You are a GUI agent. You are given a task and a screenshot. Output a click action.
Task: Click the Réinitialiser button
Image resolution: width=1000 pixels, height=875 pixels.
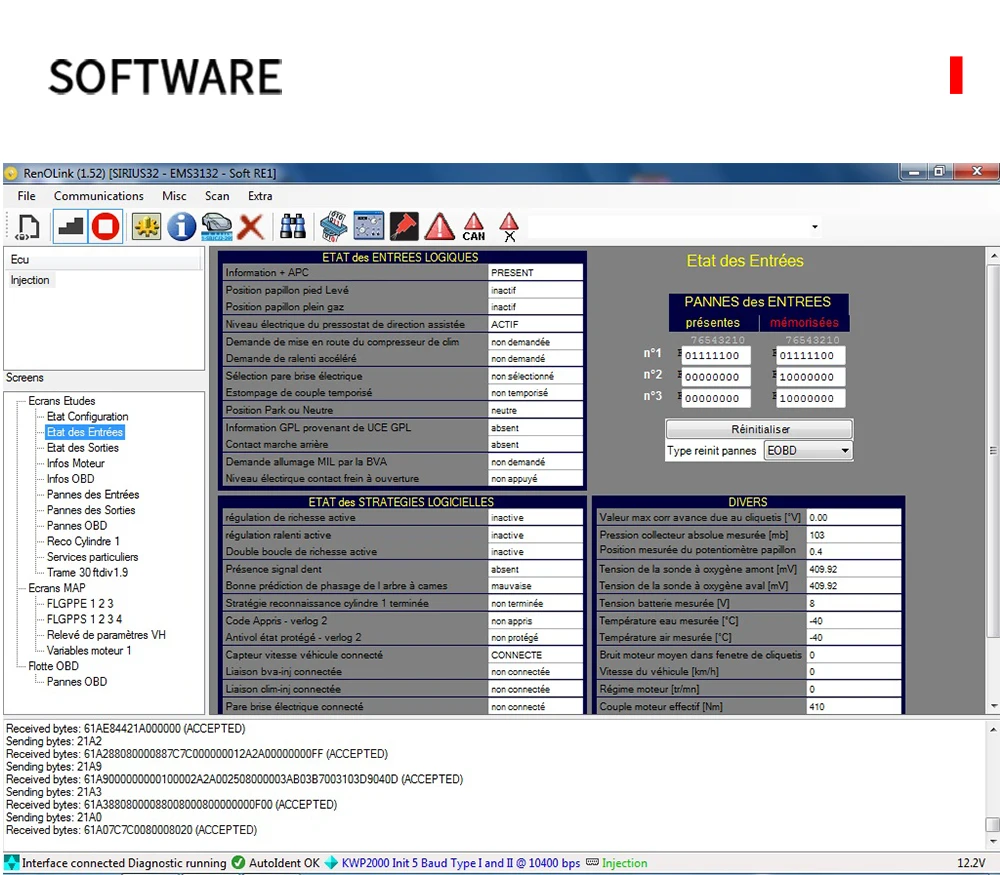760,429
